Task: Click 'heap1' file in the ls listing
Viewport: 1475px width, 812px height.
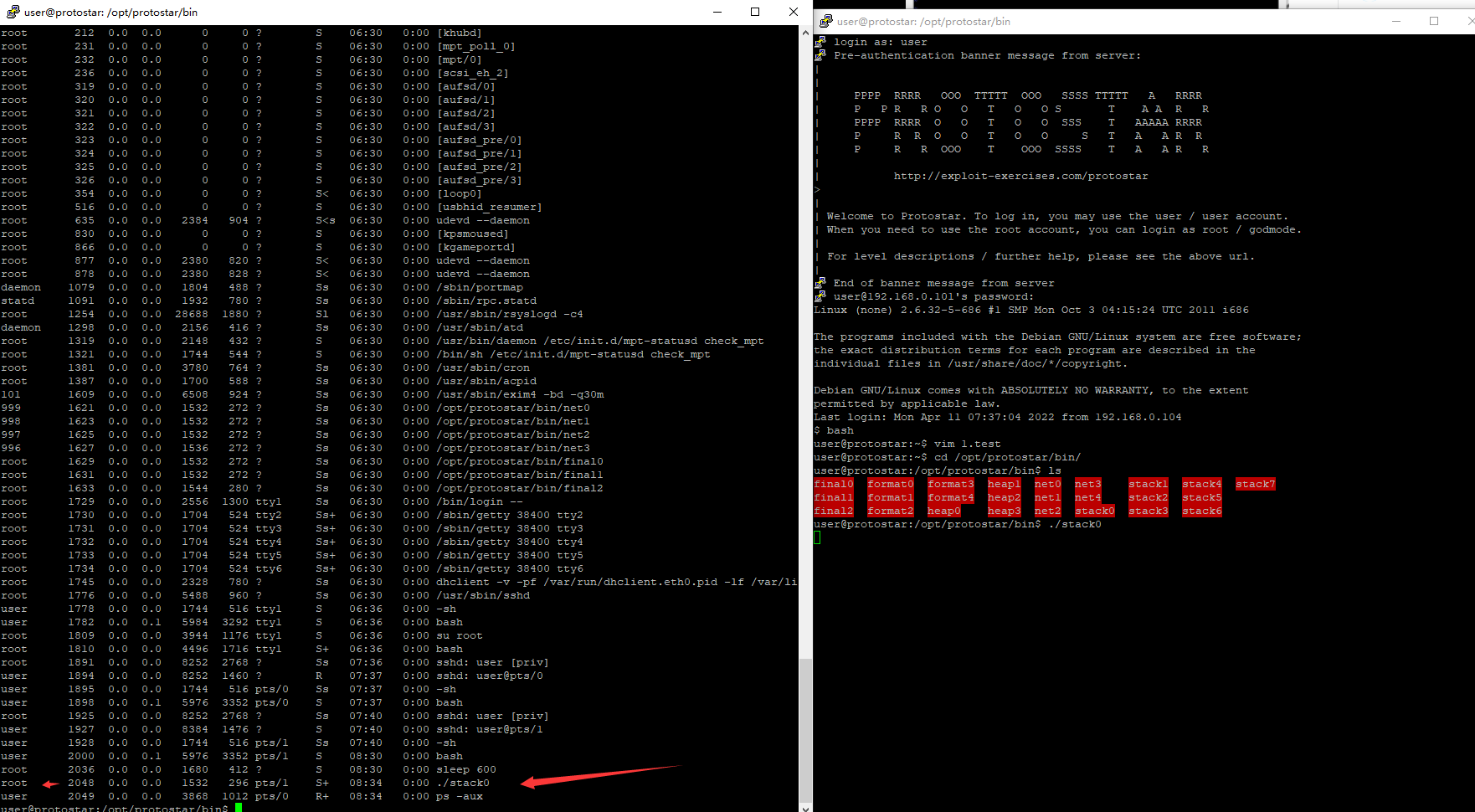Action: point(1005,484)
